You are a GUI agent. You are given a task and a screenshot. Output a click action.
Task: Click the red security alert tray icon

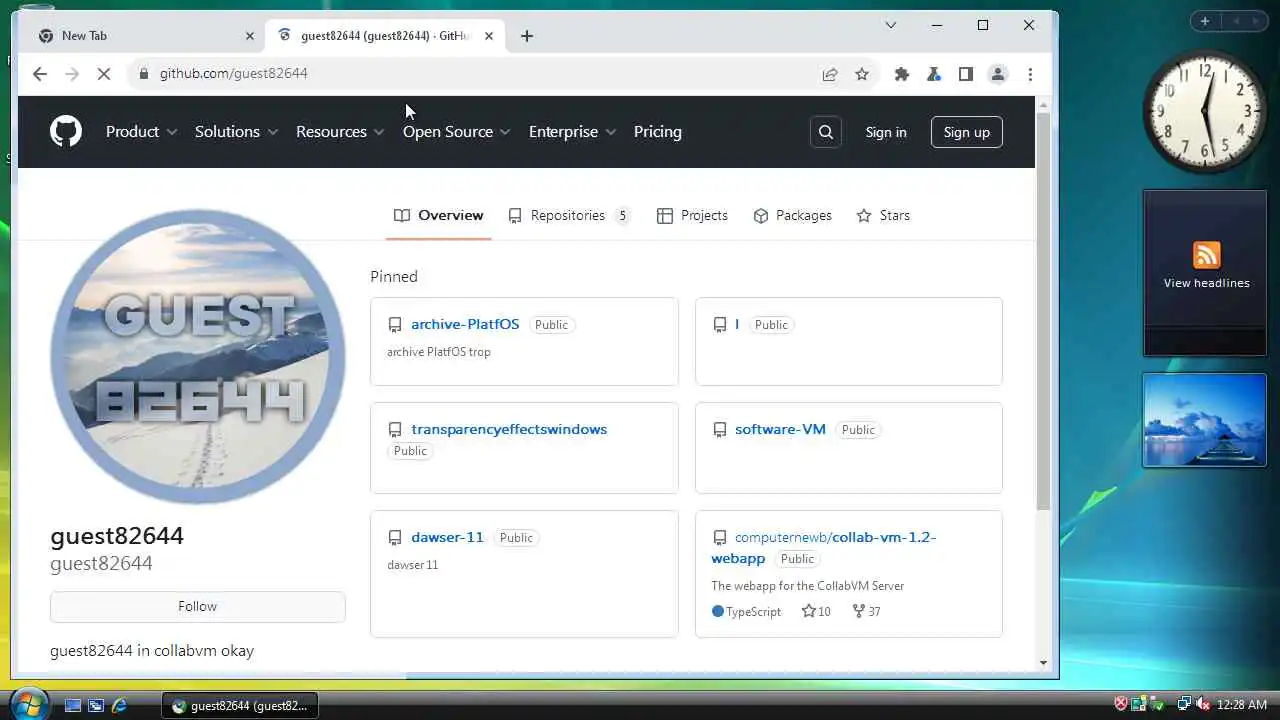point(1121,705)
